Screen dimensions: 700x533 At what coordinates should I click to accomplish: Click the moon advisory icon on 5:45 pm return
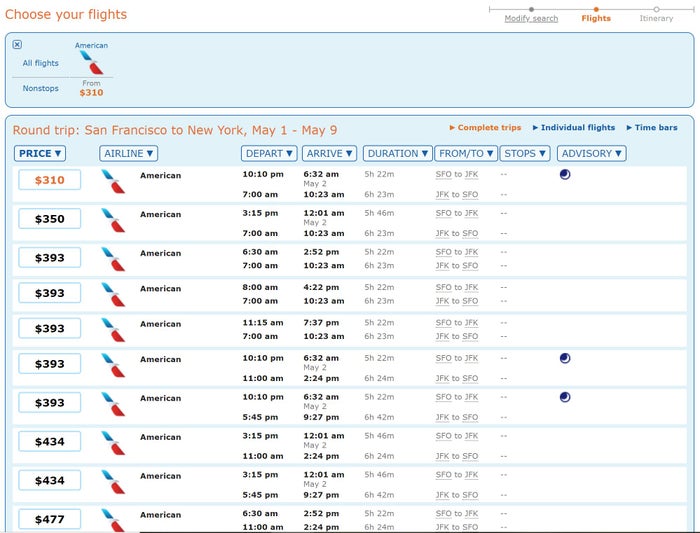tap(565, 397)
